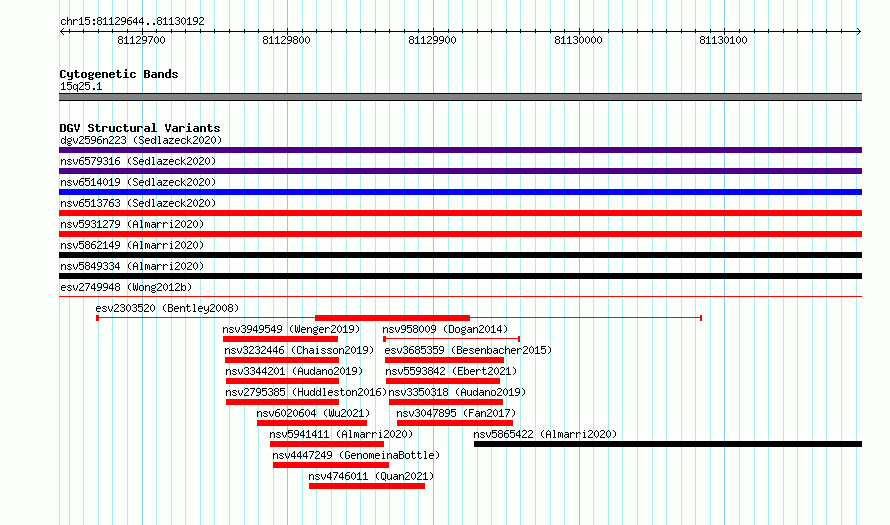Click ruler position 81130100
This screenshot has width=890, height=525.
724,40
